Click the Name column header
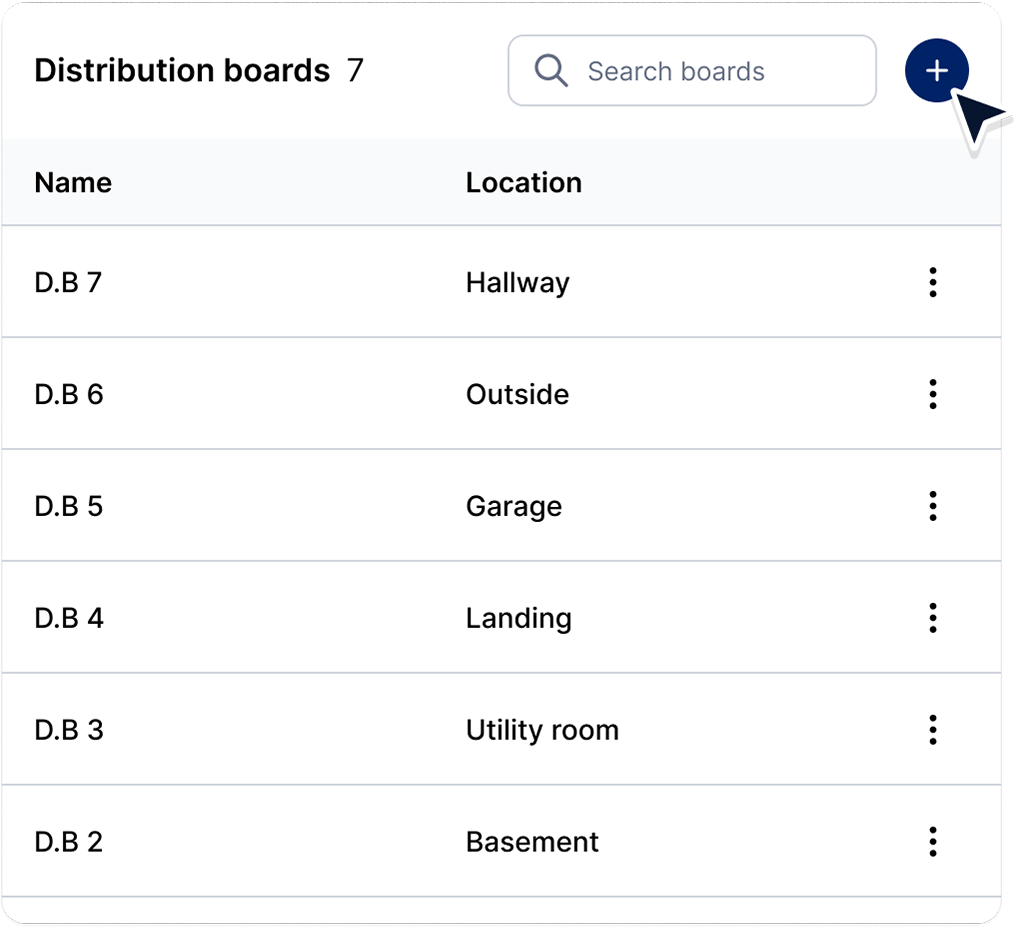This screenshot has height=928, width=1014. [x=72, y=183]
